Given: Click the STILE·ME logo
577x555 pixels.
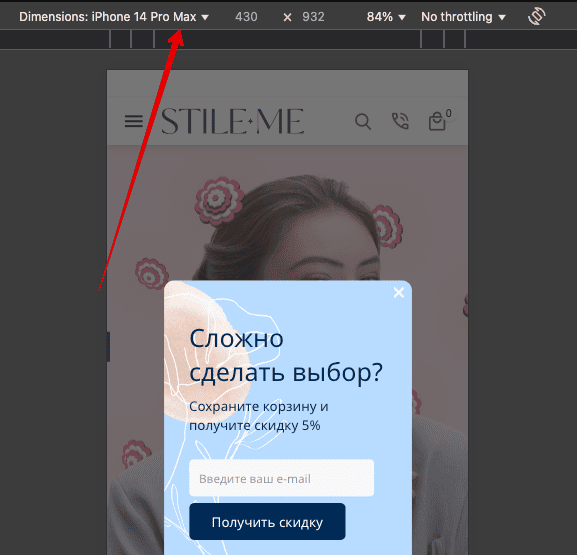Looking at the screenshot, I should (233, 121).
